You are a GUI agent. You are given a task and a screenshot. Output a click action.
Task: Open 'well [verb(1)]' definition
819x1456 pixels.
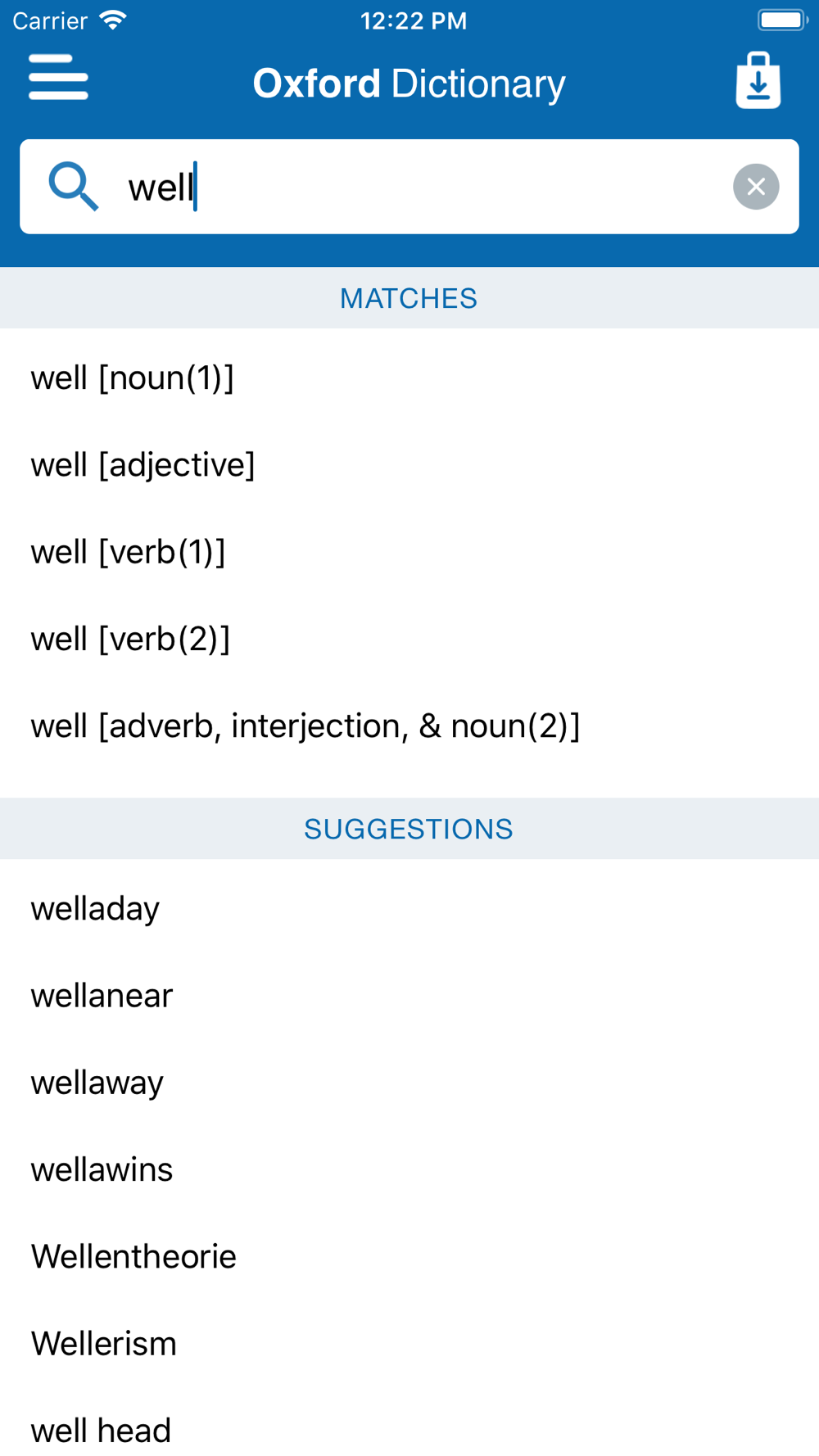(409, 551)
